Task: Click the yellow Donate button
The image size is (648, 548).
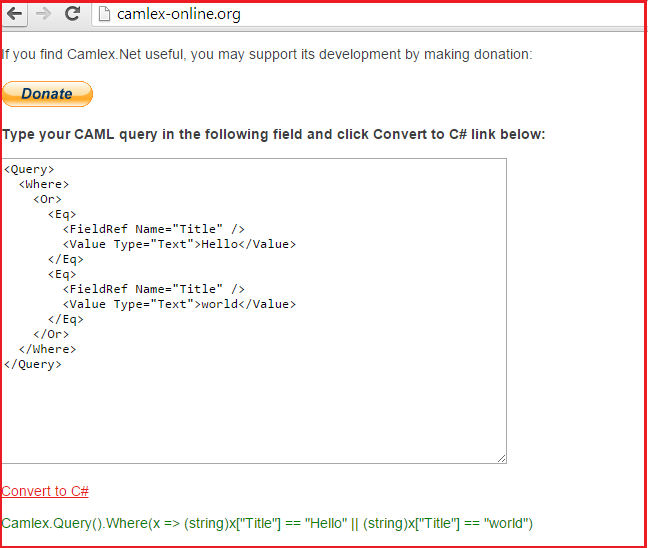Action: pos(48,94)
